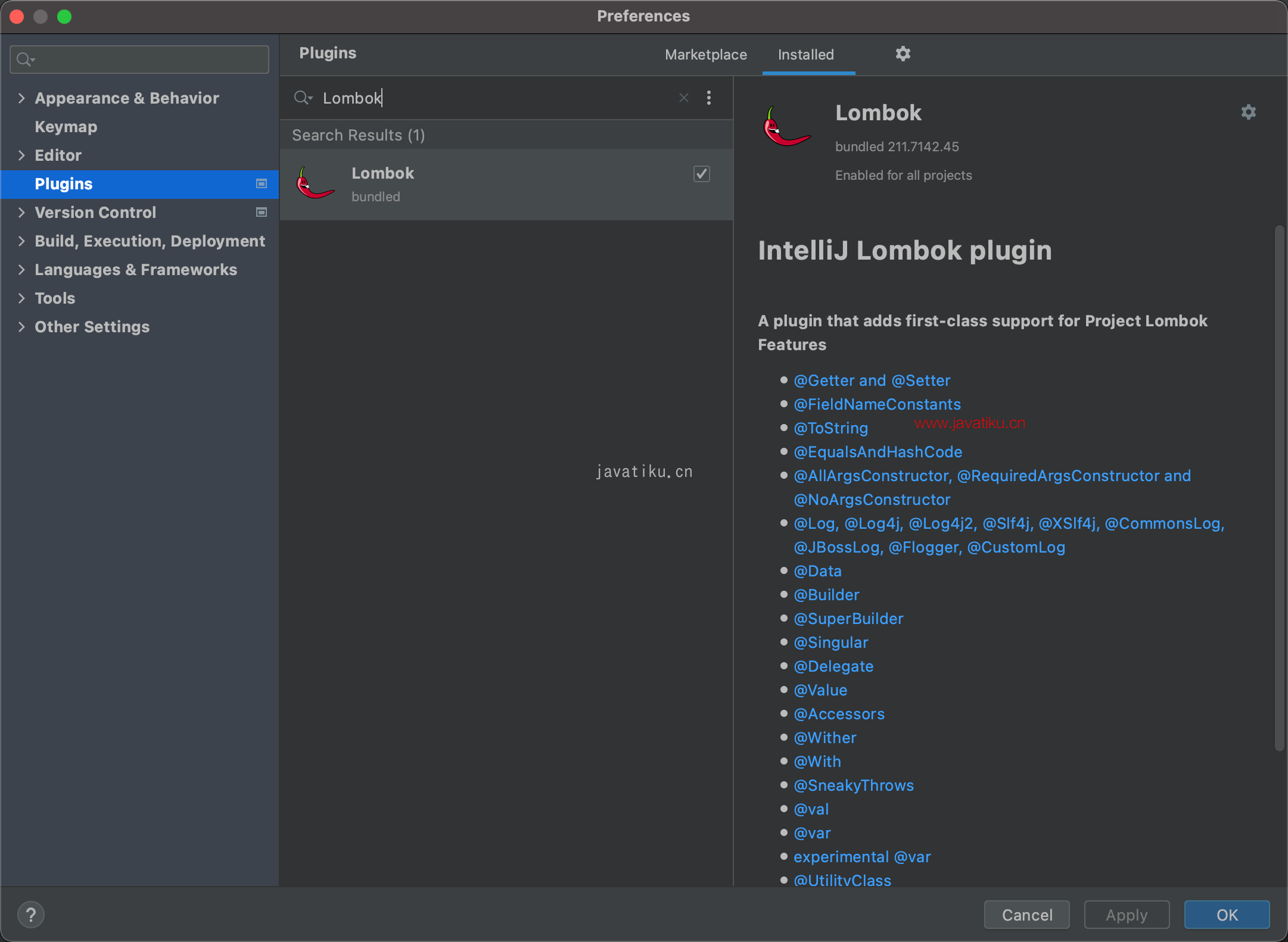Open the @NoArgsConstructor link

coord(872,500)
